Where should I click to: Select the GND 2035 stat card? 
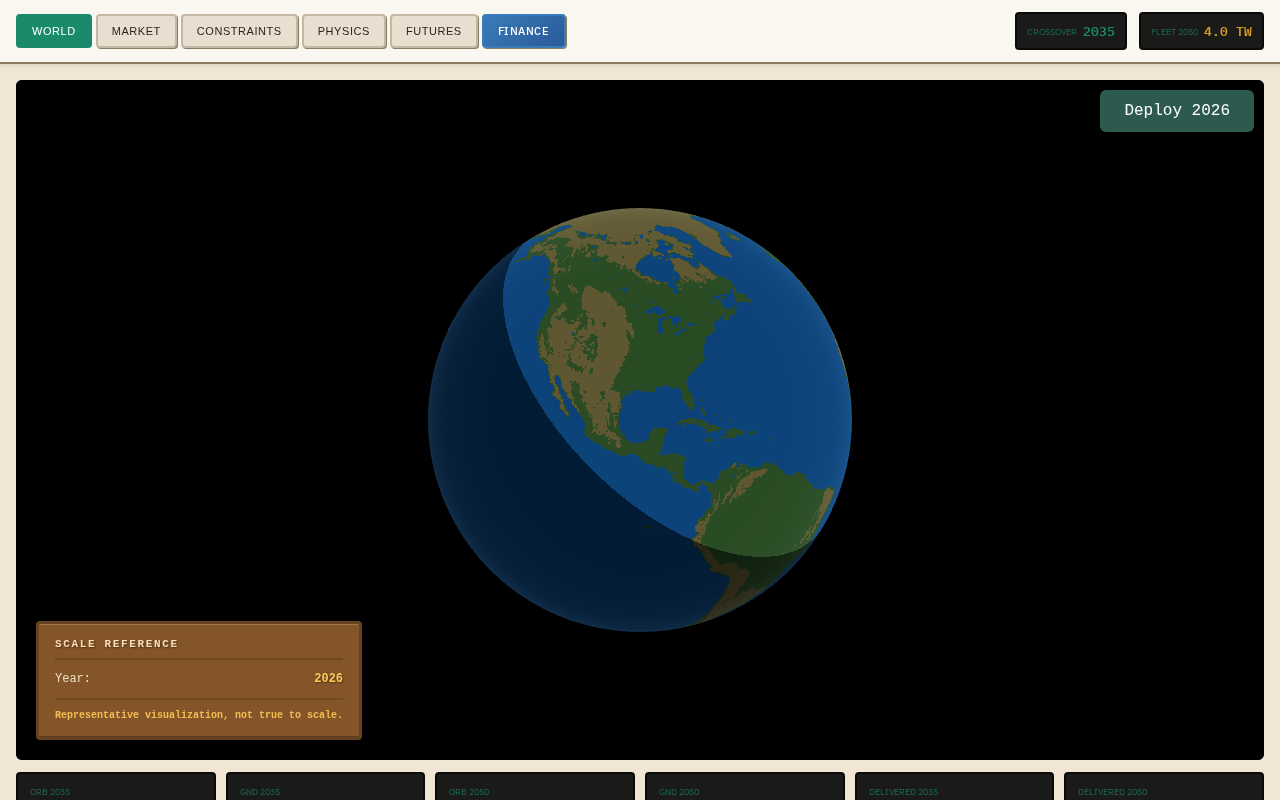(325, 786)
